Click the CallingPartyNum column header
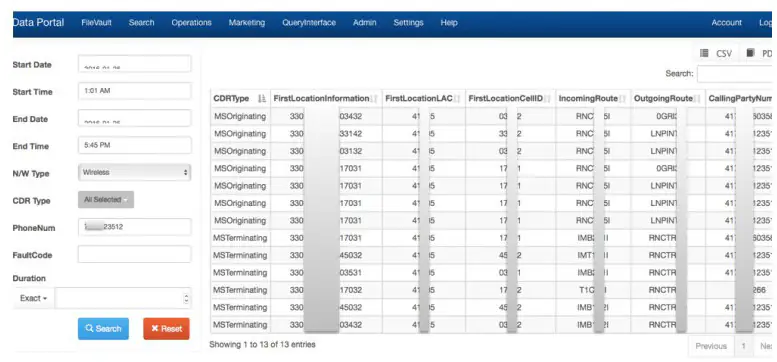 tap(740, 99)
